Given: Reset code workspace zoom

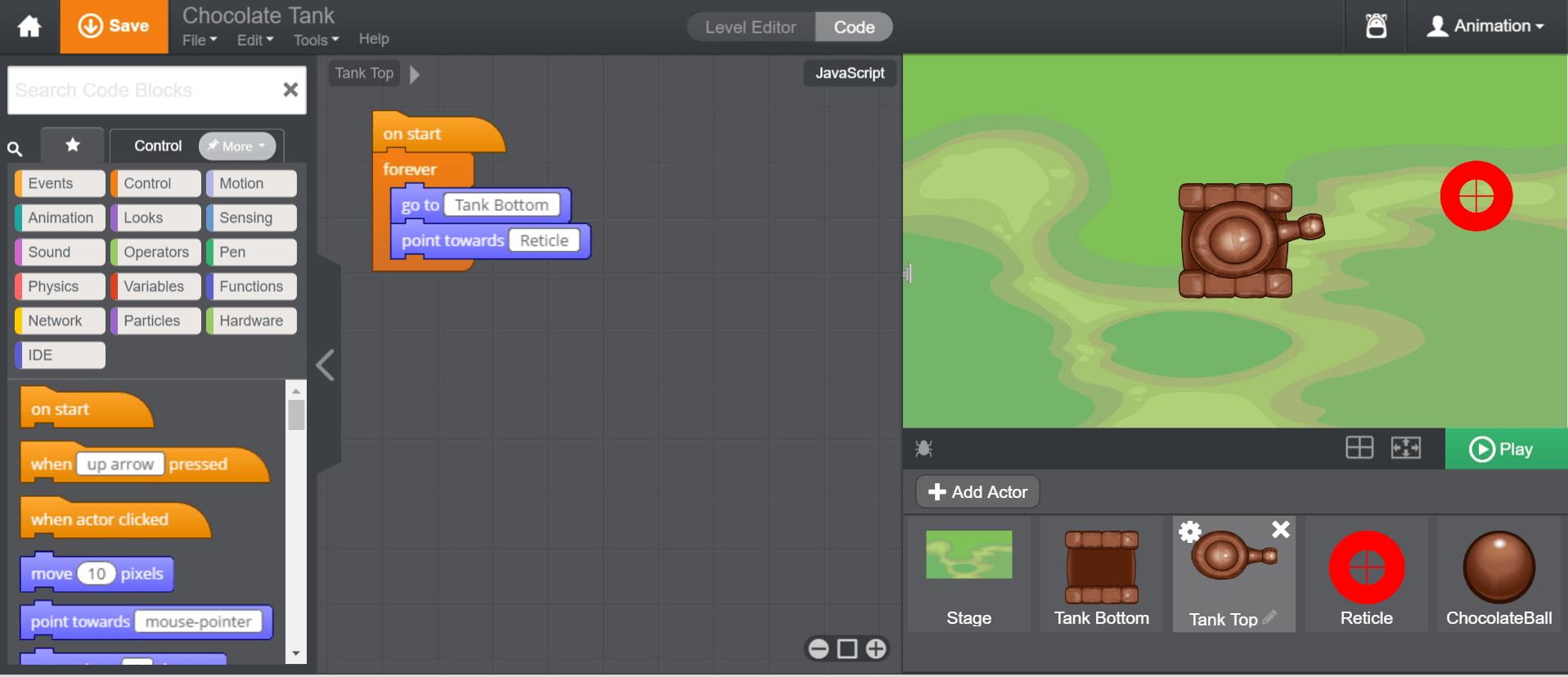Looking at the screenshot, I should [847, 648].
